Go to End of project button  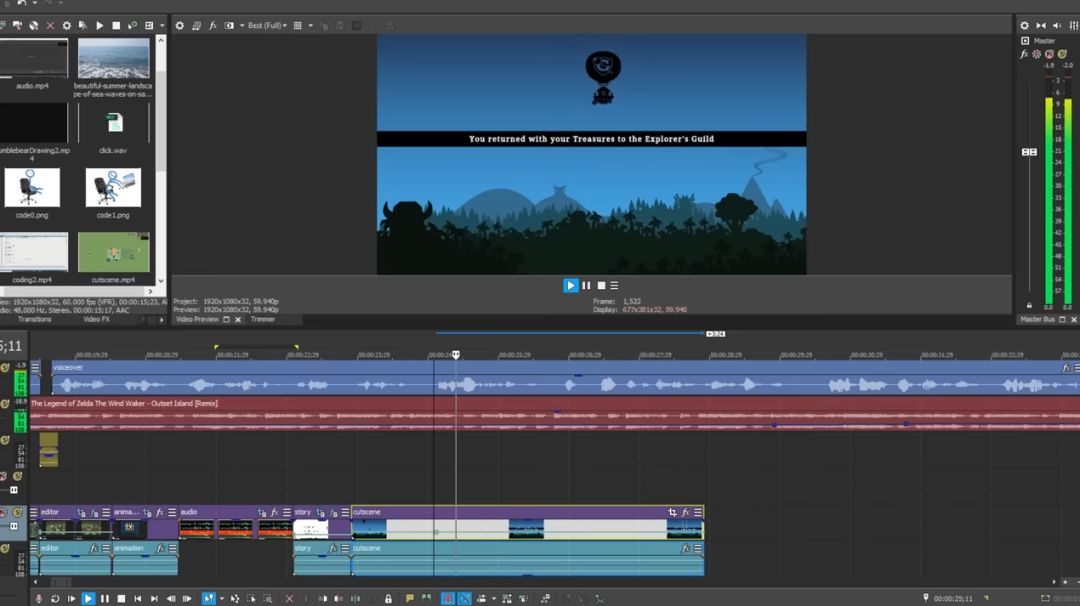(x=154, y=599)
